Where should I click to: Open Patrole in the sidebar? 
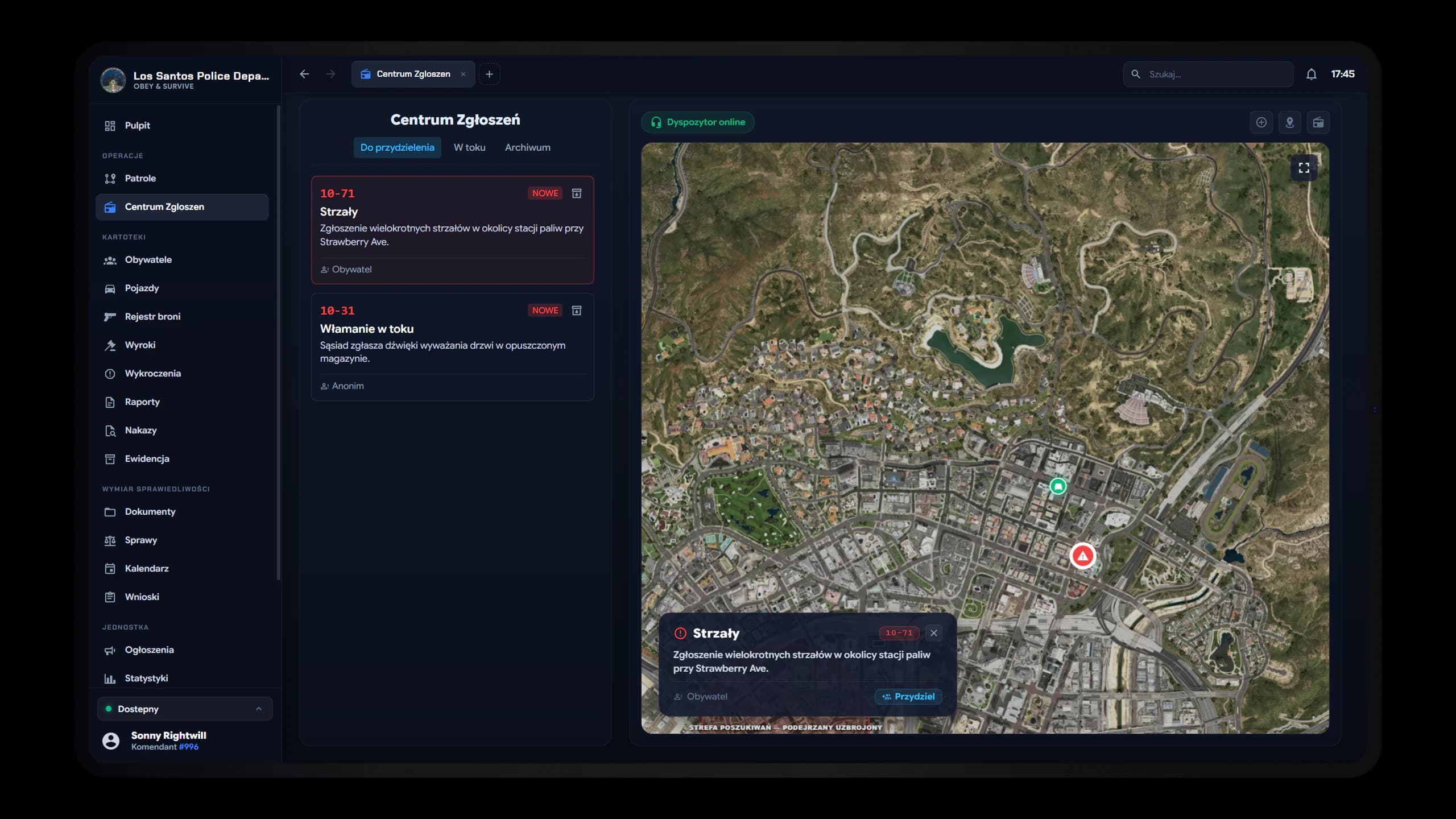182,179
